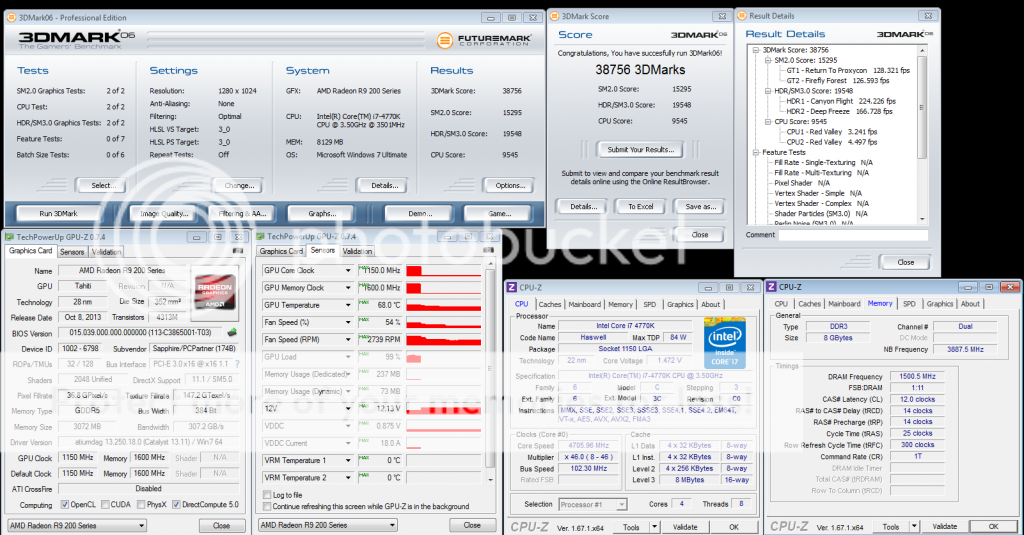Viewport: 1024px width, 535px height.
Task: Click the BIOS save chip icon in GPU-Z
Action: 232,333
